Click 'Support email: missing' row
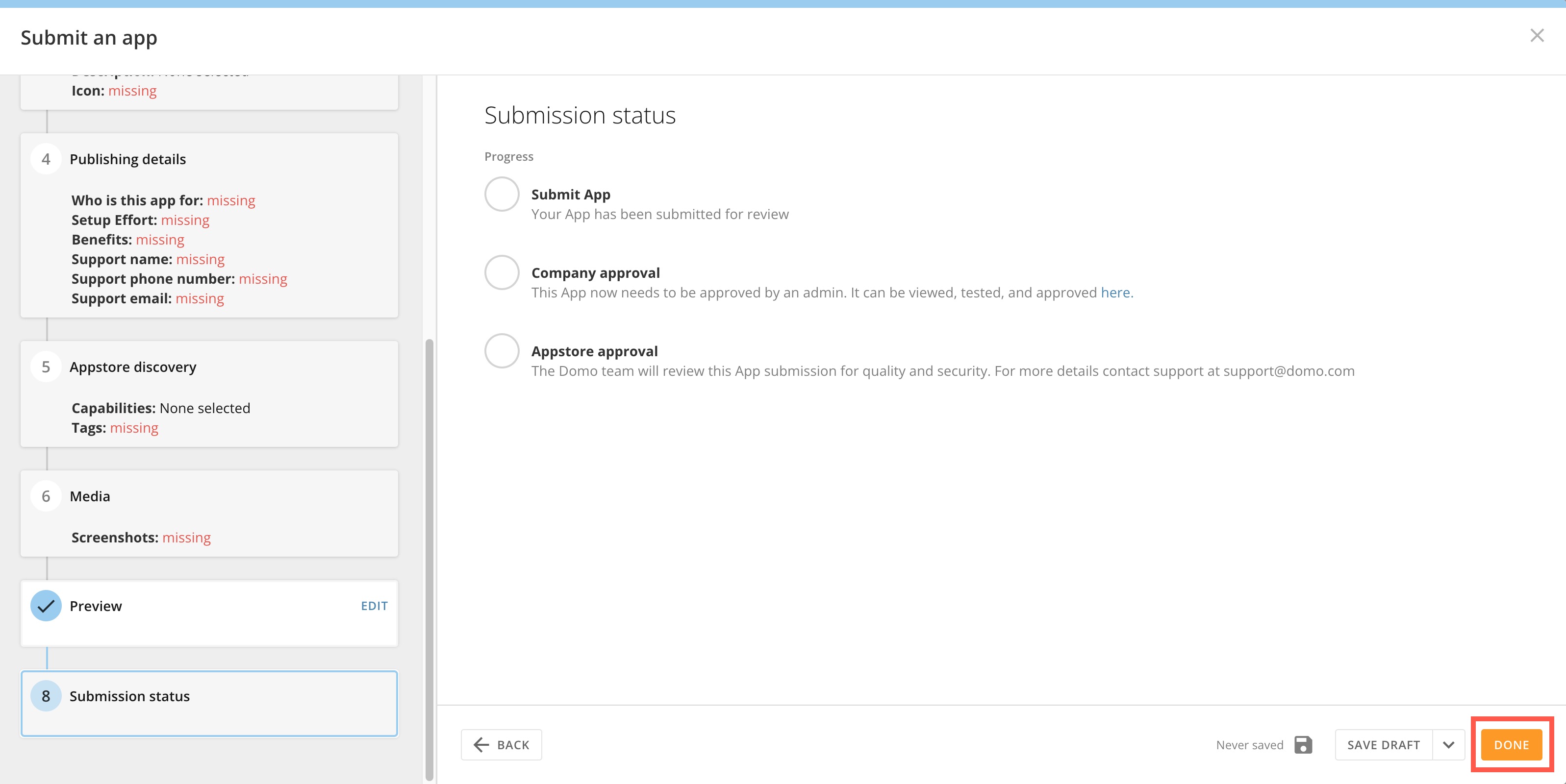The width and height of the screenshot is (1566, 784). coord(148,298)
